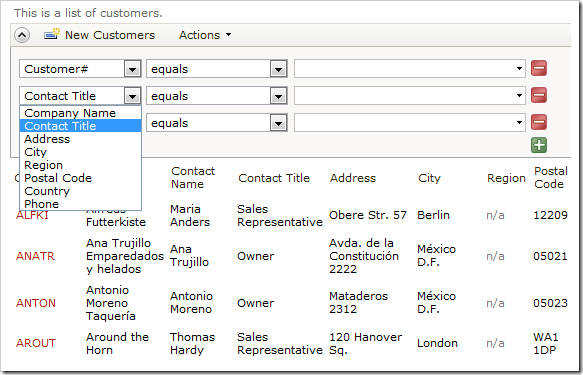Sort by Contact Title column header
Screen dimensions: 583x375
pos(274,178)
